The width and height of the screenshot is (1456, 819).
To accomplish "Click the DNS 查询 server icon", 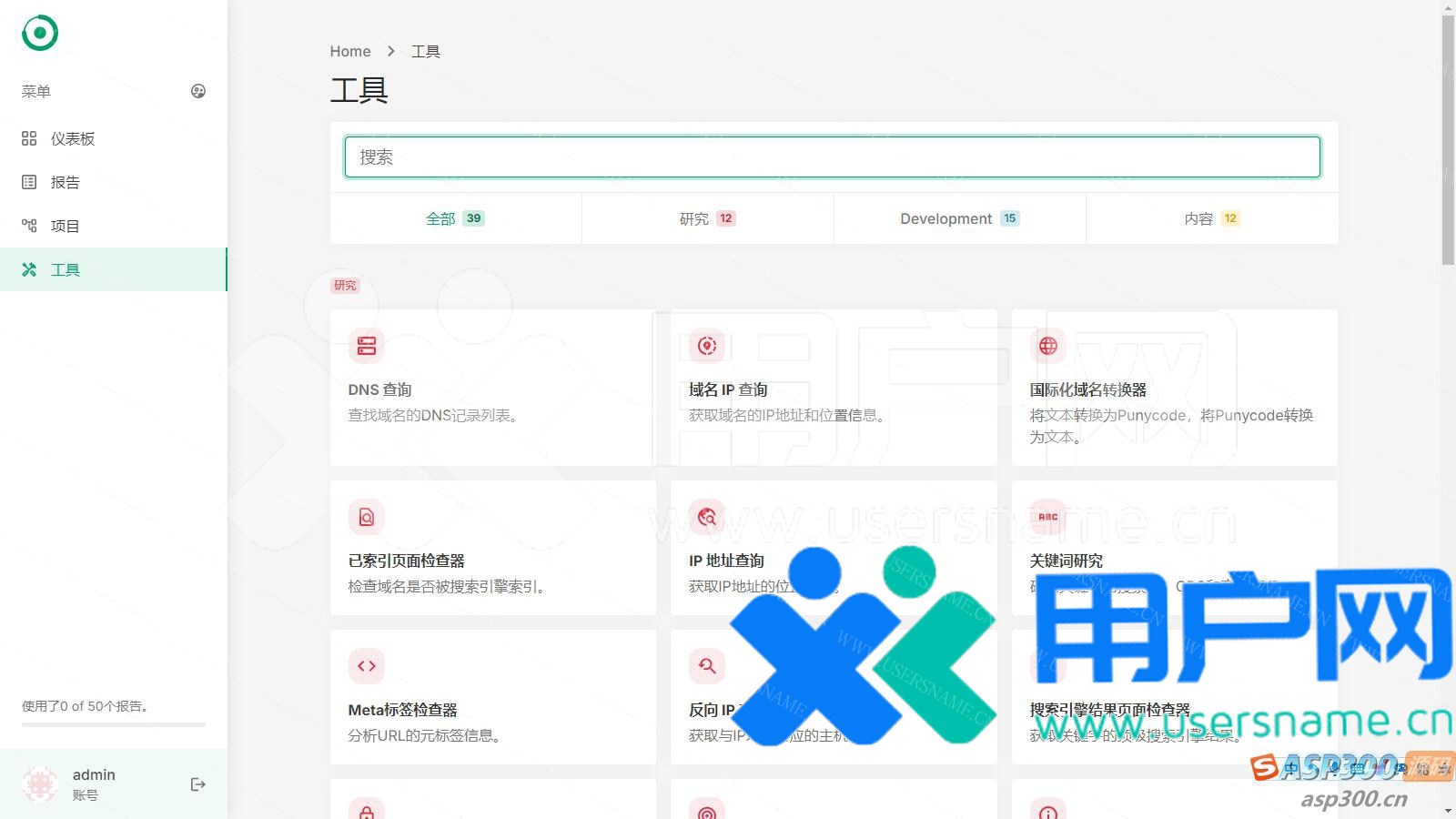I will 367,346.
